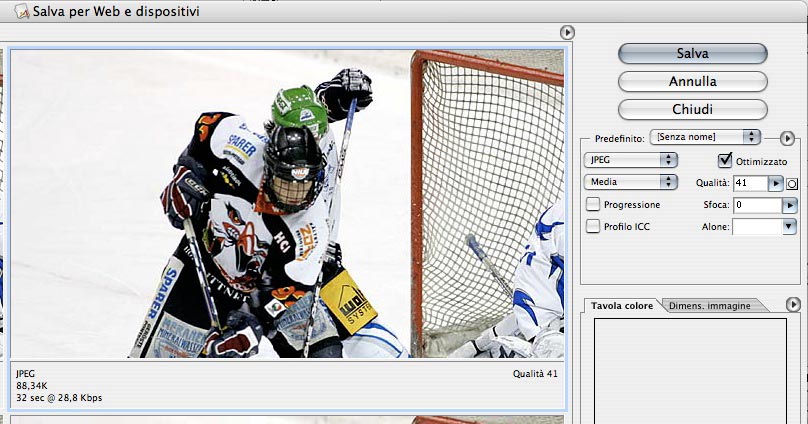This screenshot has width=808, height=424.
Task: Open the Predefinito preset dropdown
Action: [x=704, y=137]
